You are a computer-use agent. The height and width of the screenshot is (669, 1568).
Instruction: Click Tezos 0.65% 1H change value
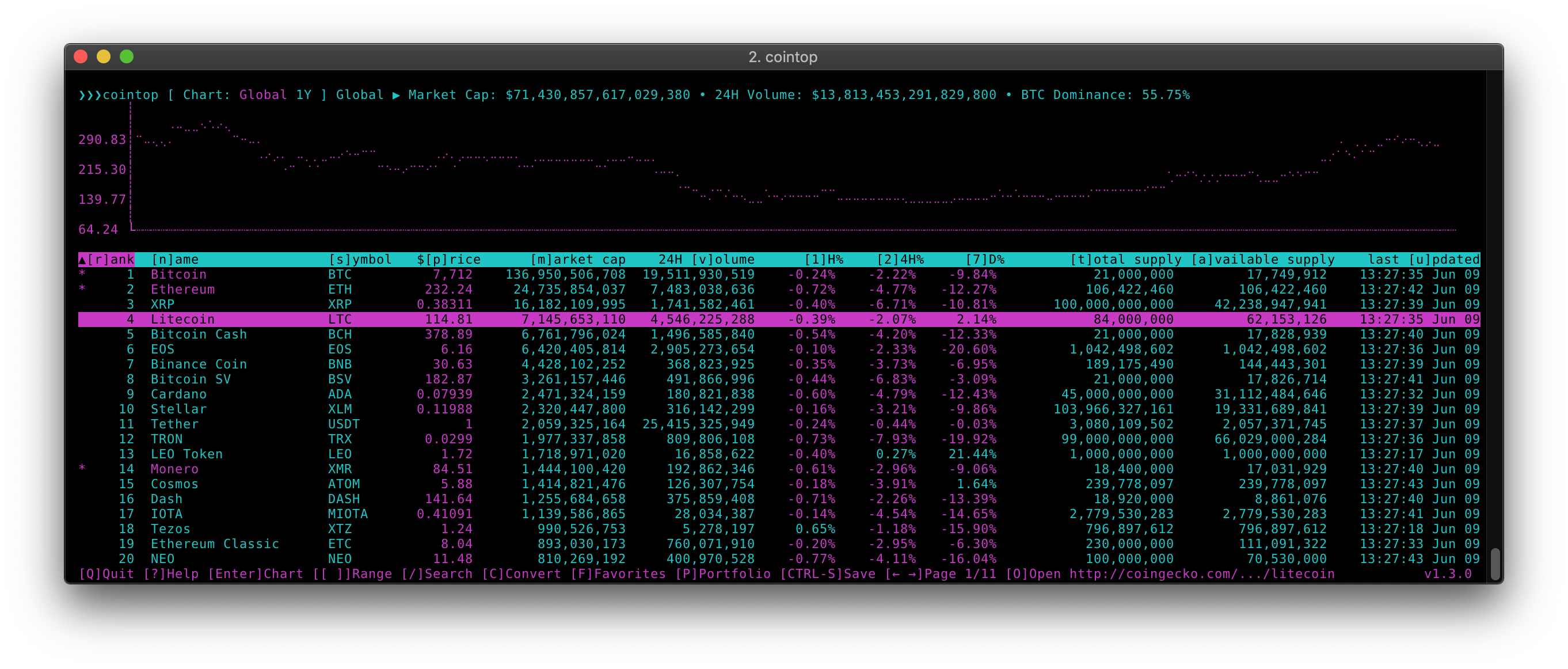(815, 529)
